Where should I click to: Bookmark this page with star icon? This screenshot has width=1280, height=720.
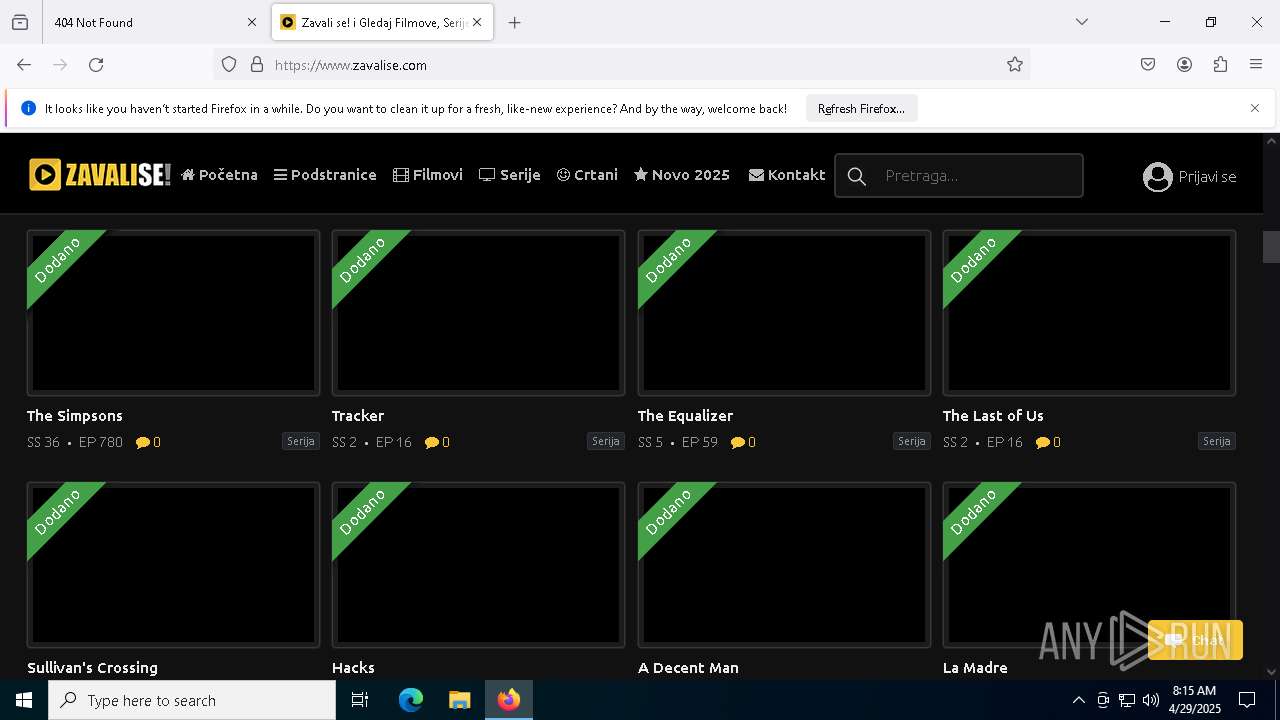pos(1015,65)
